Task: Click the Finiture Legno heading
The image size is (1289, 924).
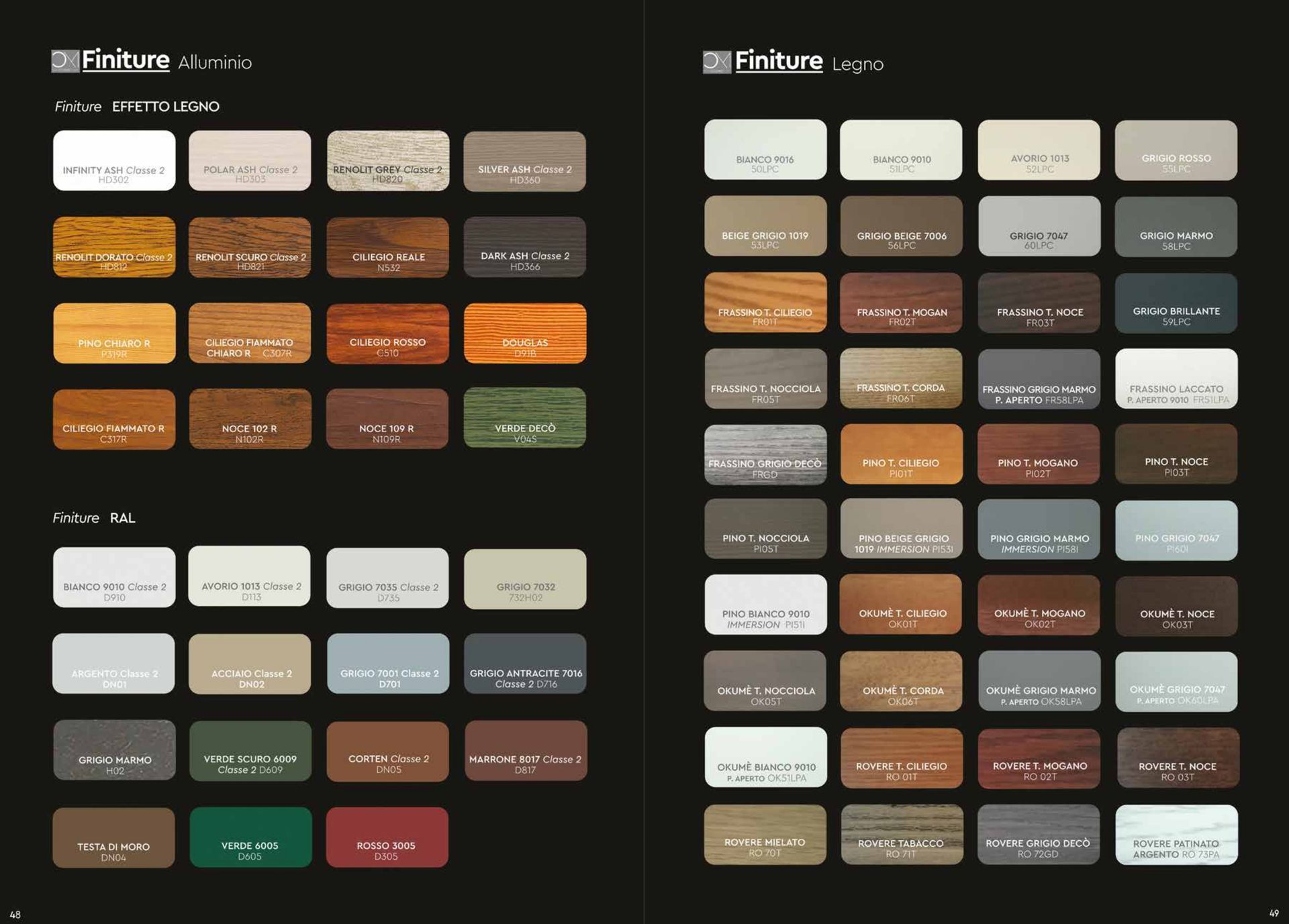Action: 808,62
